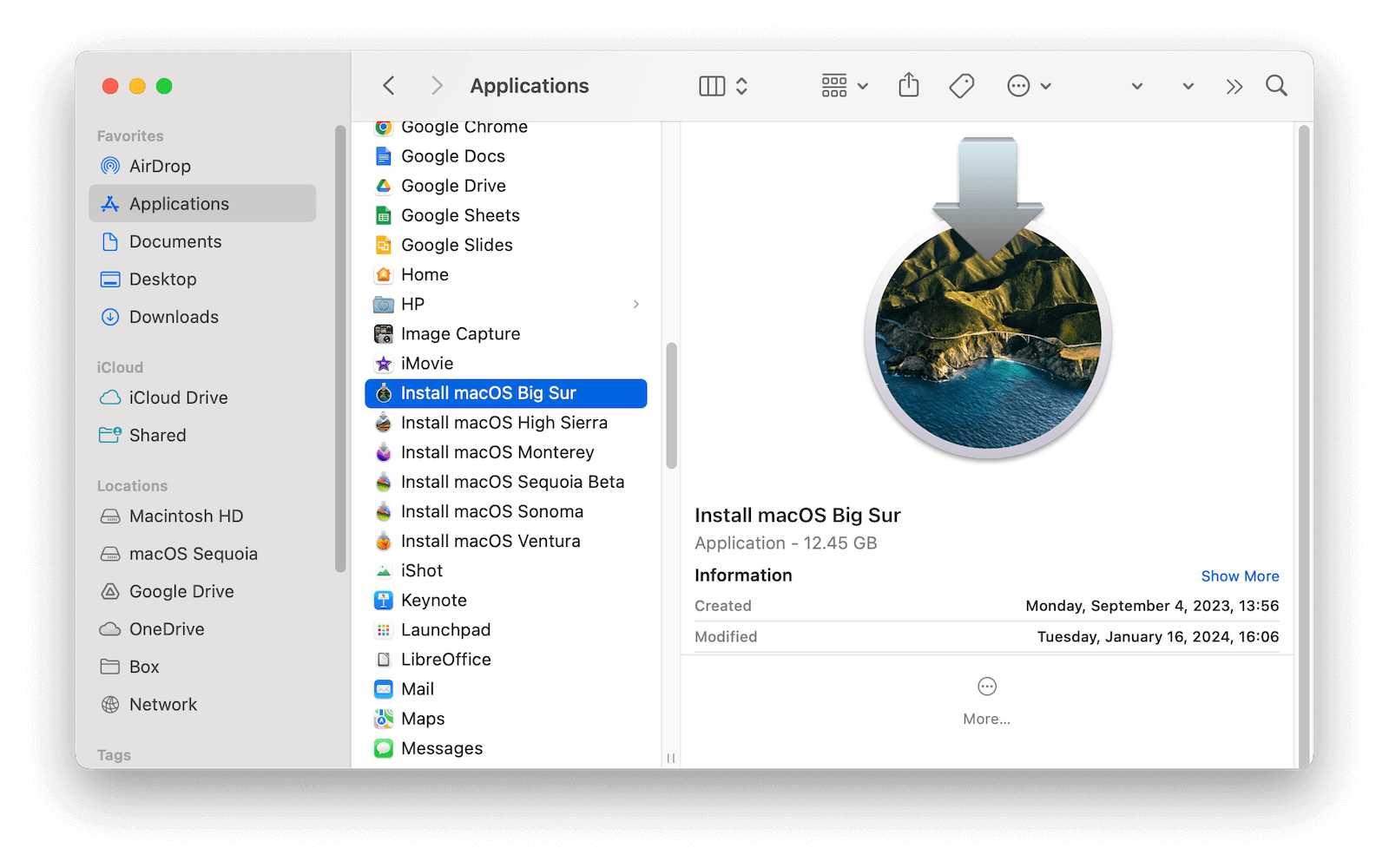Screen dimensions: 1389x868
Task: Select the Image Capture app icon
Action: click(x=383, y=333)
